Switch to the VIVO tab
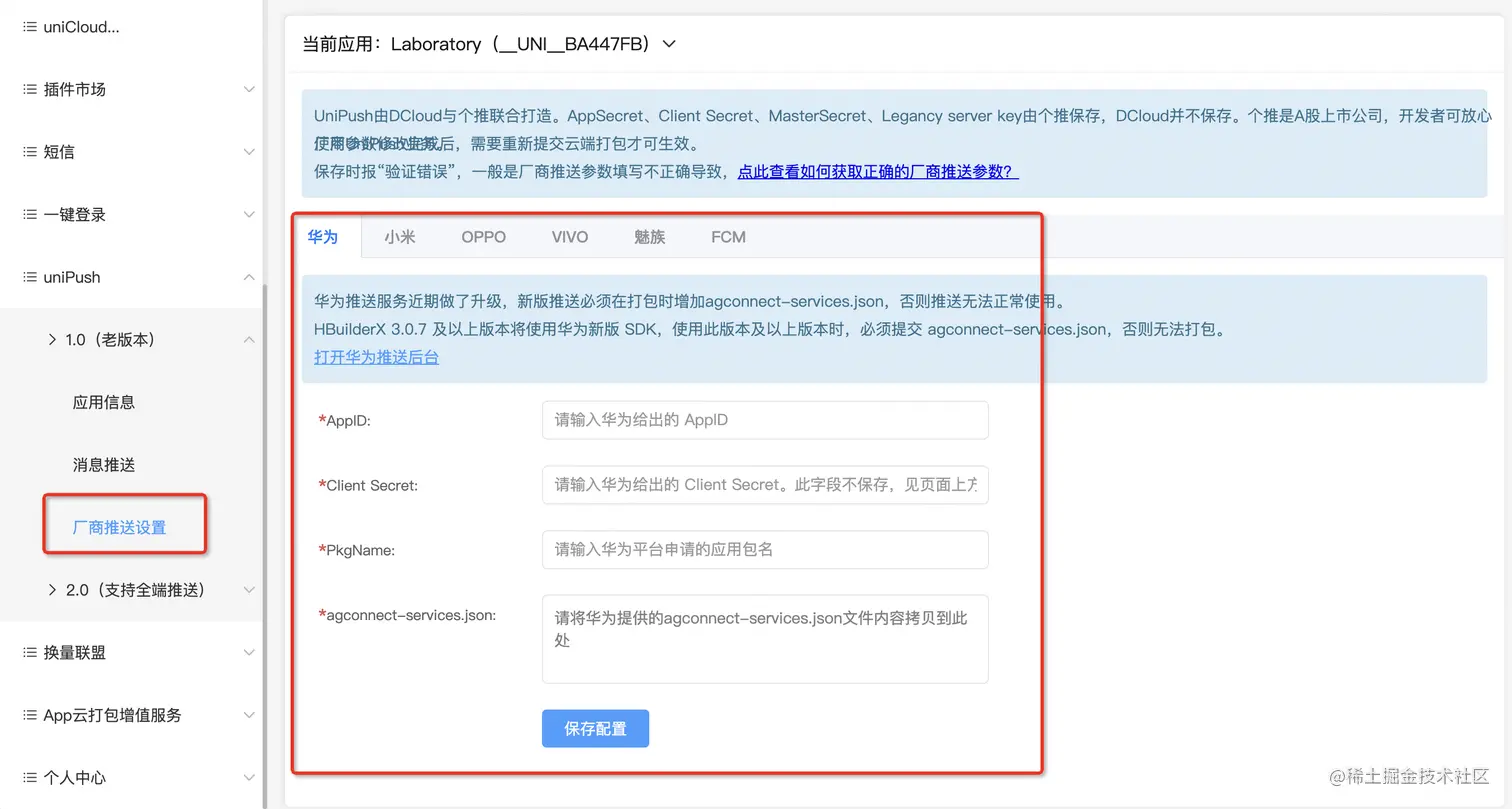 coord(570,237)
